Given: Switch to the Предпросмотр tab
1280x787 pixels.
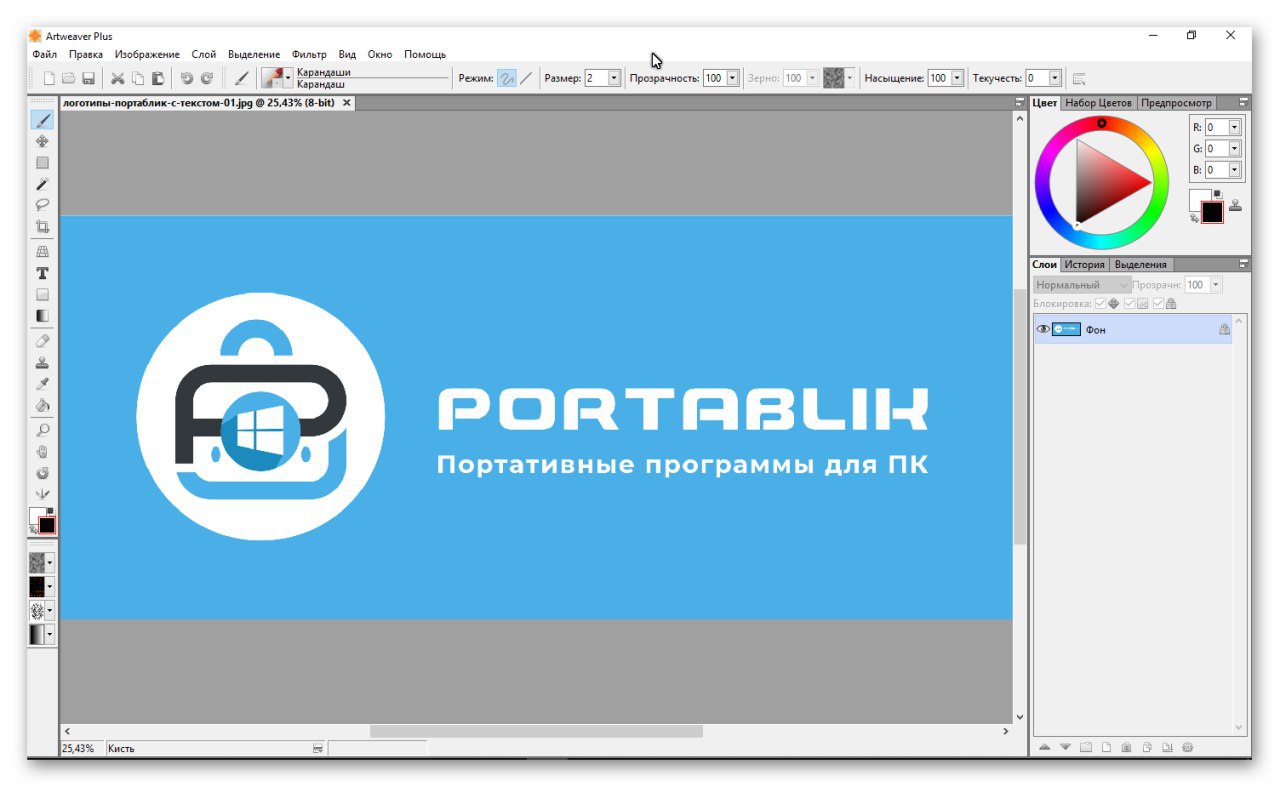Looking at the screenshot, I should click(1176, 103).
